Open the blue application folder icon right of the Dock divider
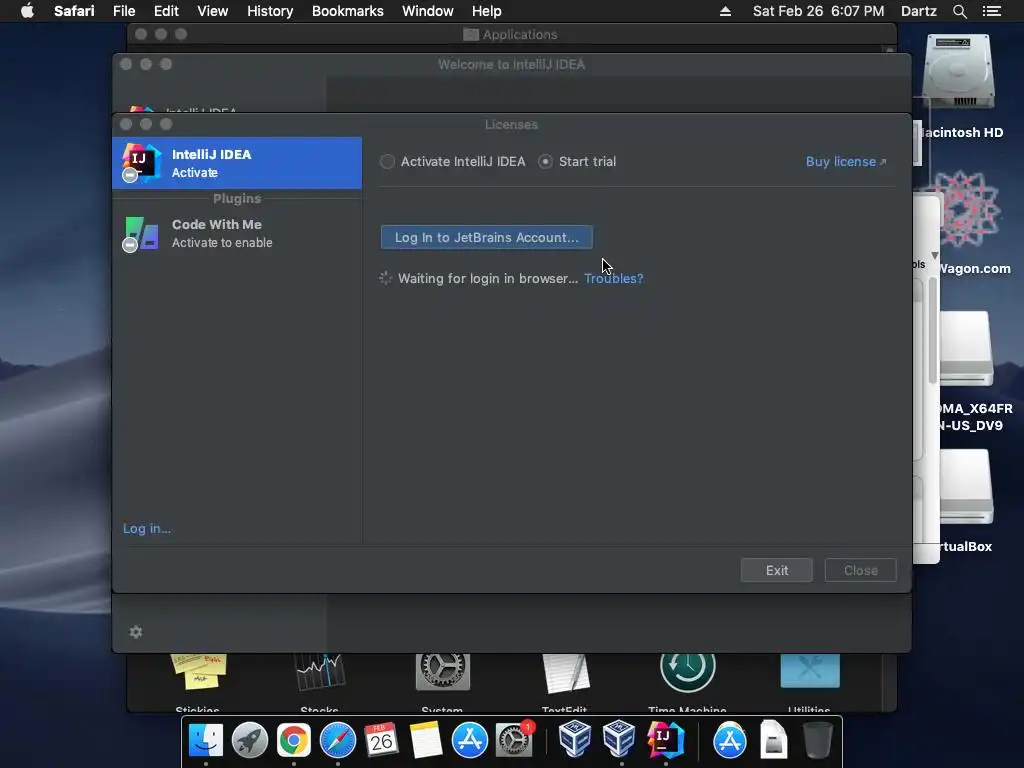The height and width of the screenshot is (768, 1024). pyautogui.click(x=729, y=740)
